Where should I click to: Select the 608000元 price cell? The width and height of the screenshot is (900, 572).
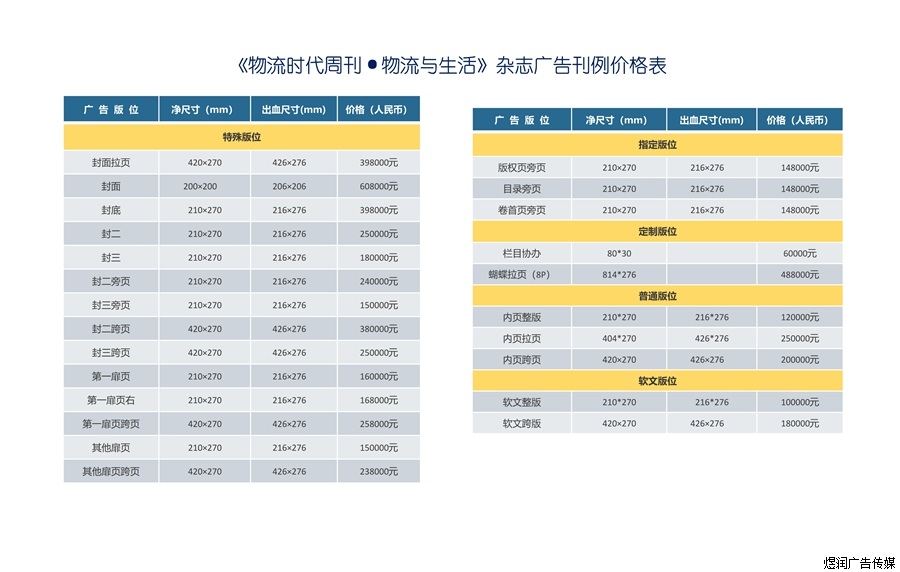pyautogui.click(x=379, y=186)
